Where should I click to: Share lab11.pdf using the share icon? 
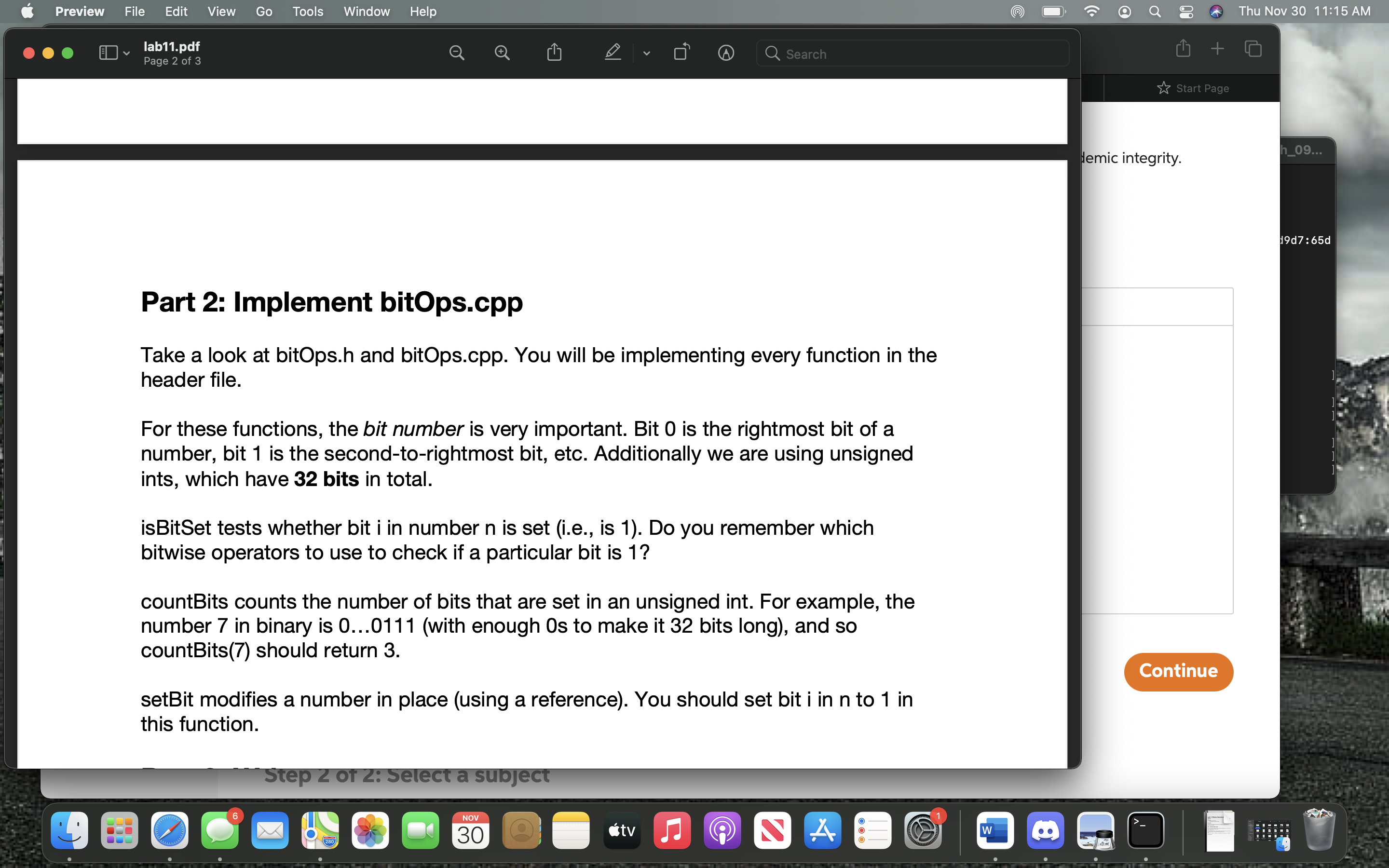[553, 52]
